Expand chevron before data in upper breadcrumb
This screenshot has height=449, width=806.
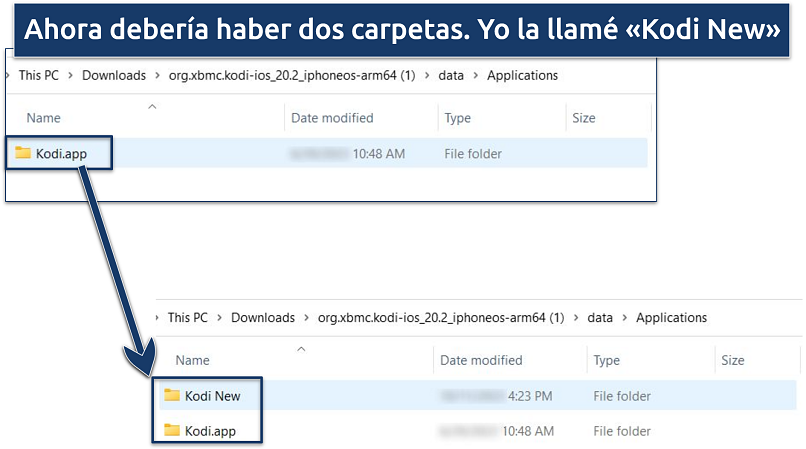(427, 76)
